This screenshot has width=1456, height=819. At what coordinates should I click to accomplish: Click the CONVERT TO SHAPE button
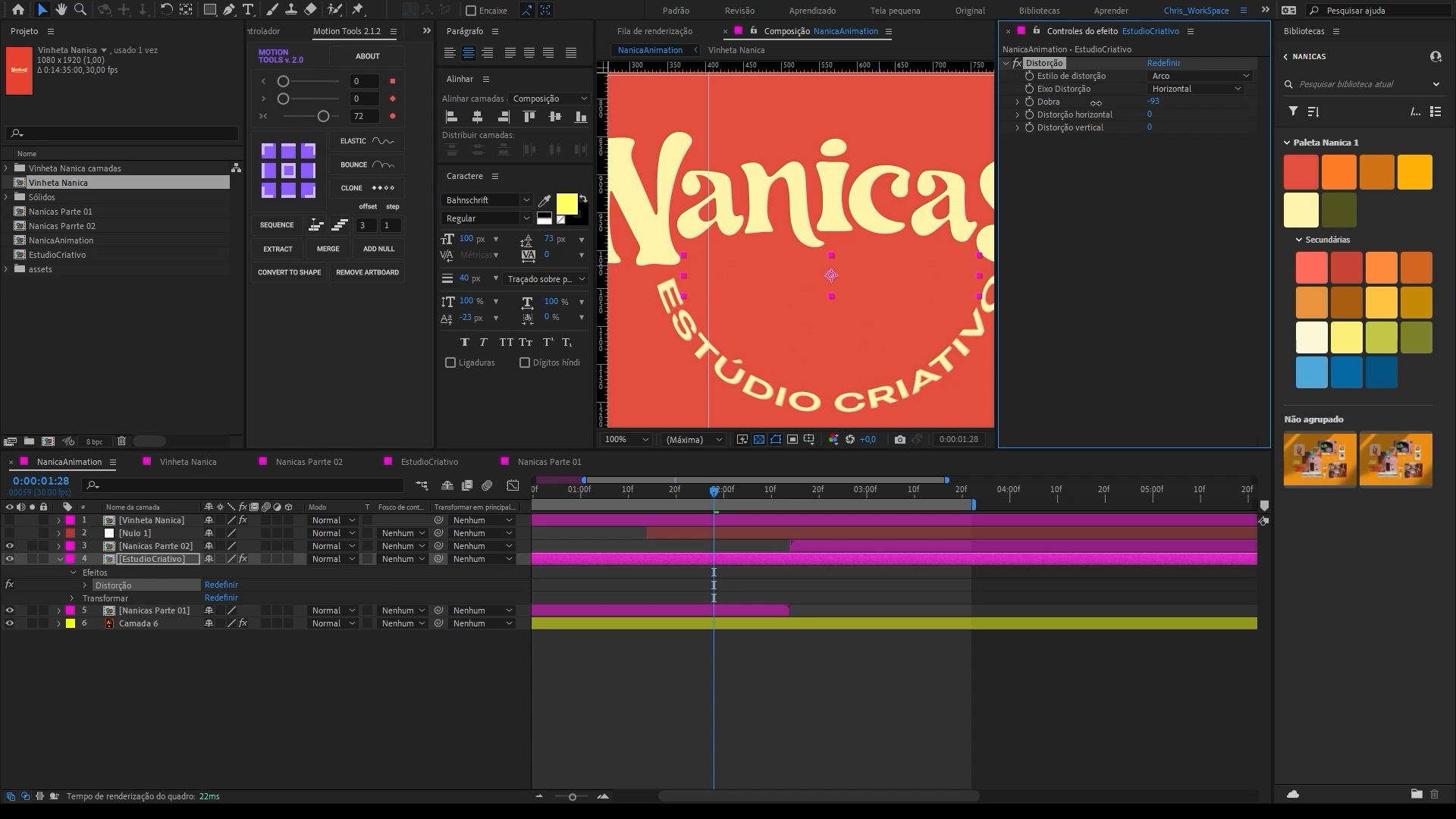coord(289,272)
